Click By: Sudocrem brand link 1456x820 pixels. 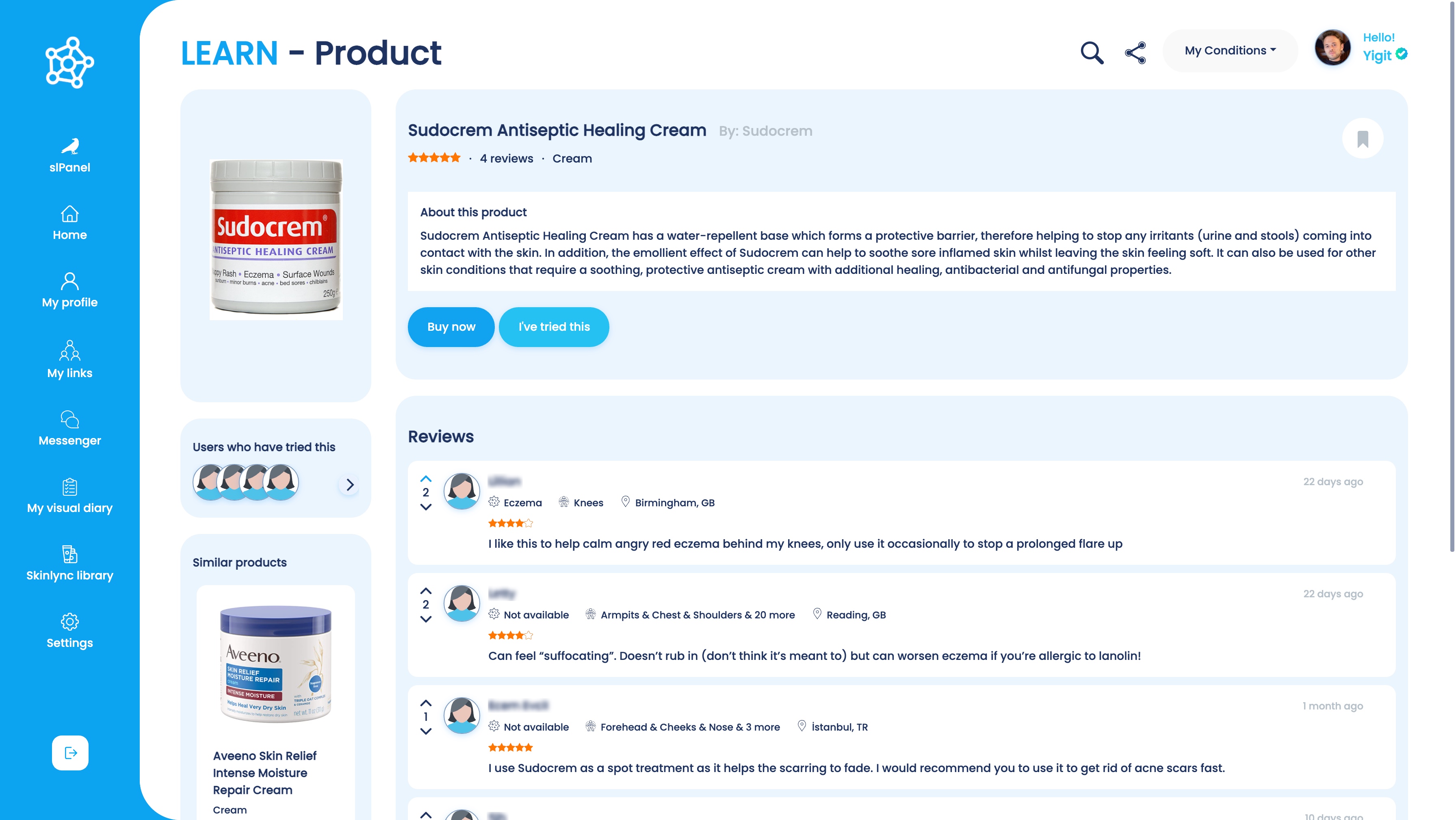pyautogui.click(x=765, y=131)
